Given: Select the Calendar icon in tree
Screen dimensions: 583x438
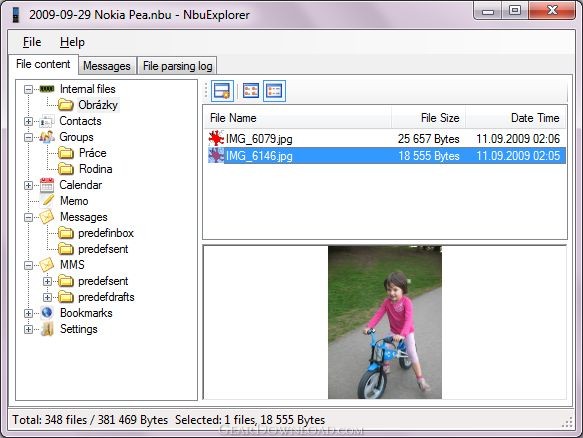Looking at the screenshot, I should (x=47, y=185).
